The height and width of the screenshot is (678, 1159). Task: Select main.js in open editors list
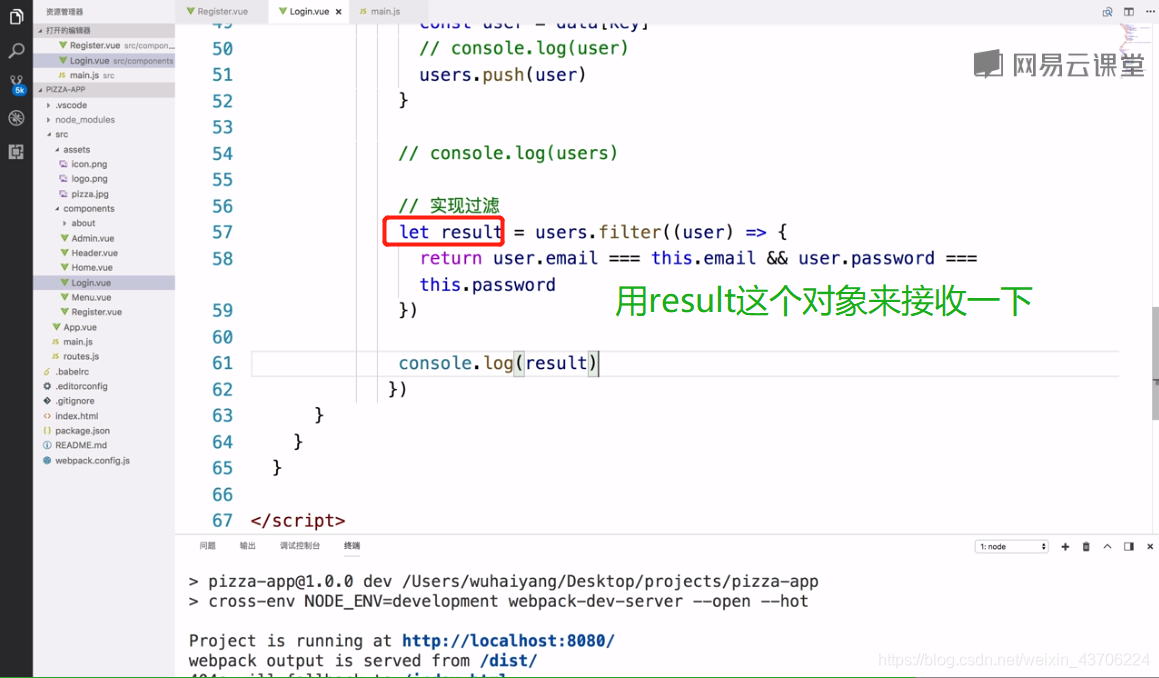[x=103, y=75]
